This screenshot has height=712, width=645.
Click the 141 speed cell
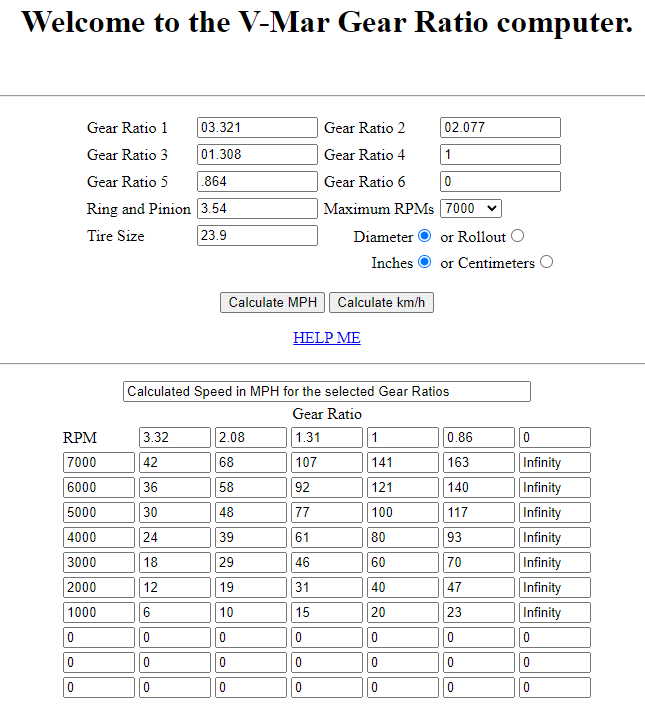403,462
